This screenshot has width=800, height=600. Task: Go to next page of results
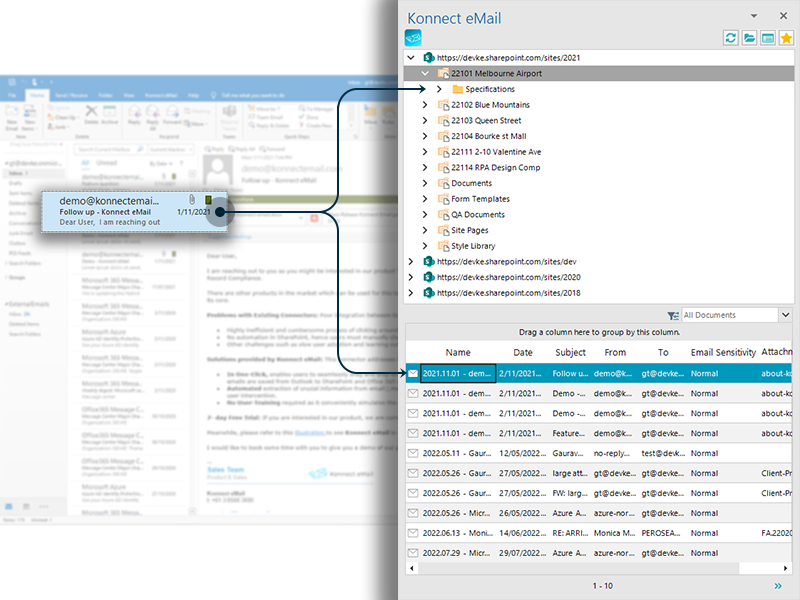tap(778, 586)
